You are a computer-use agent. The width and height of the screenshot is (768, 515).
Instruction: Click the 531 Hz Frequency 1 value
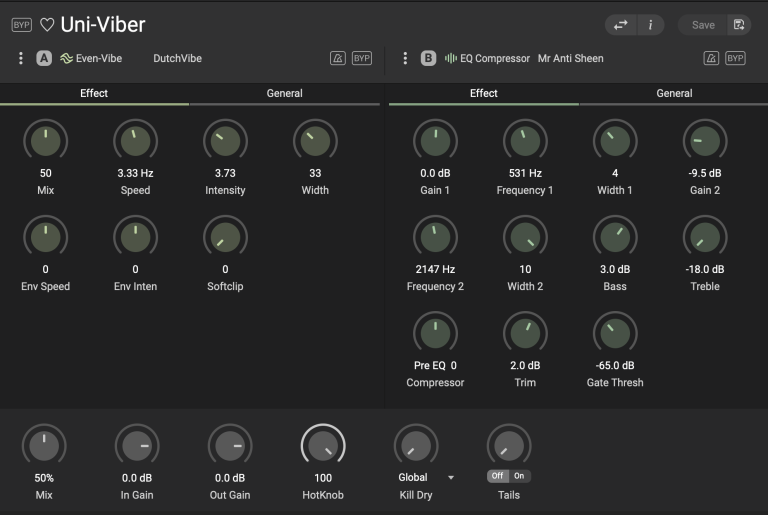pos(525,173)
